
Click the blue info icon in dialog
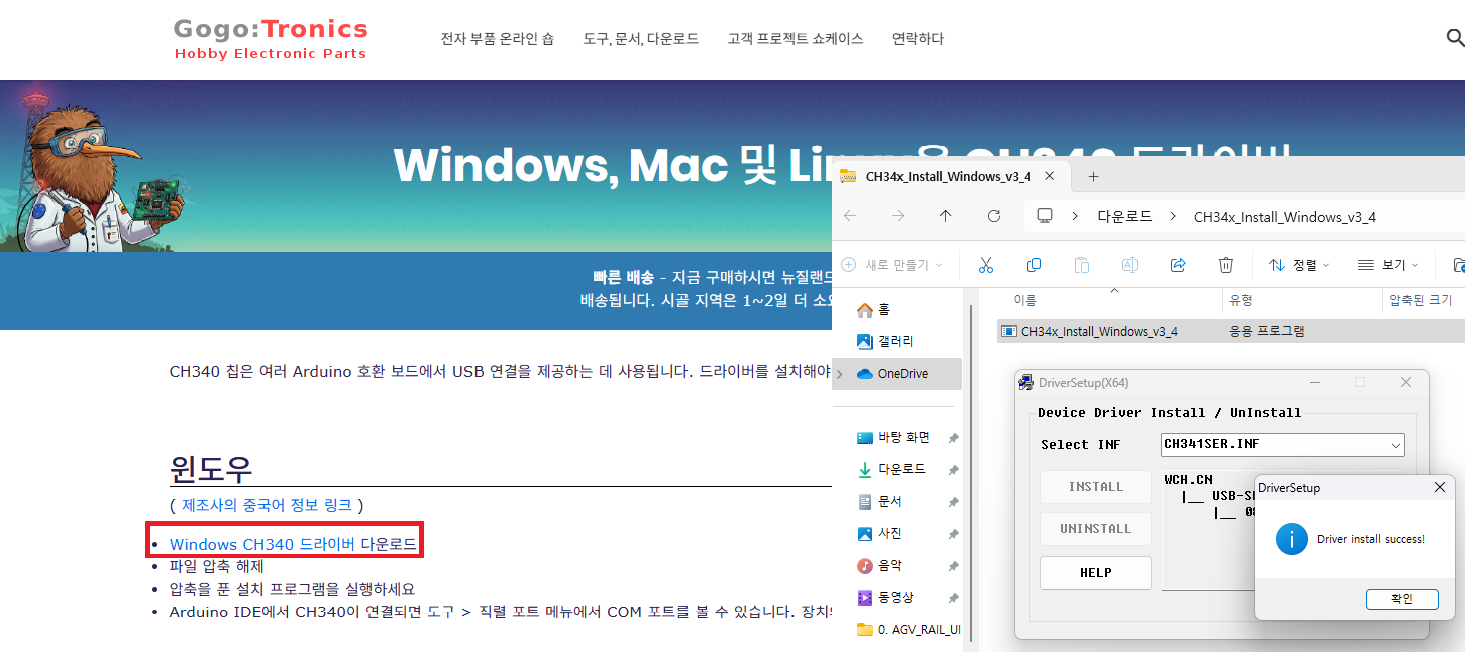tap(1292, 540)
